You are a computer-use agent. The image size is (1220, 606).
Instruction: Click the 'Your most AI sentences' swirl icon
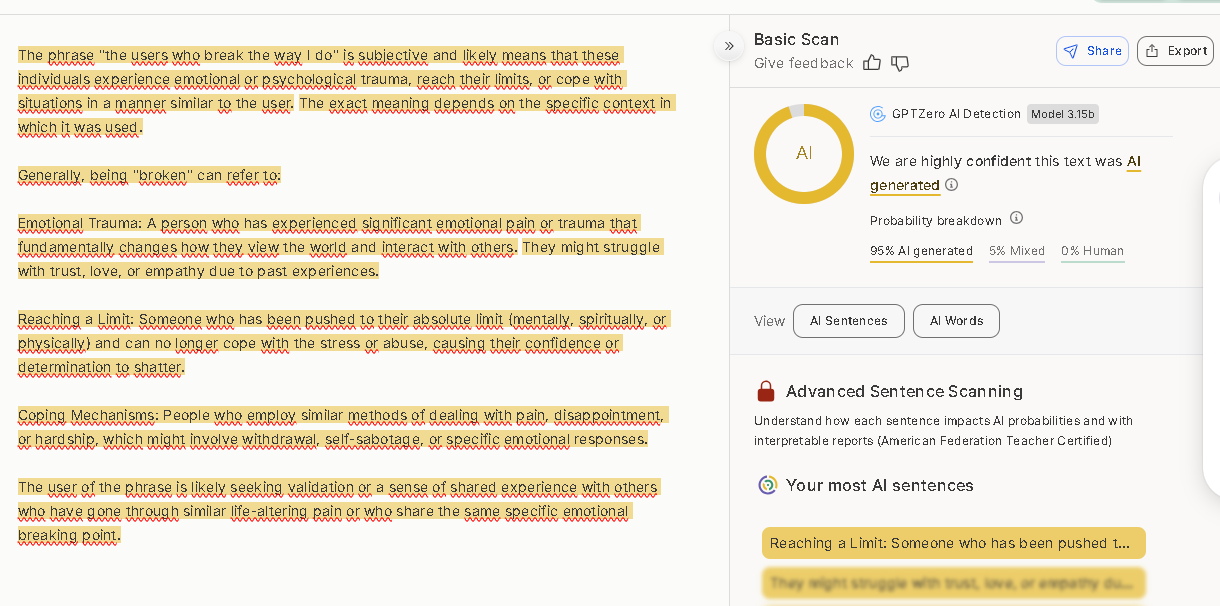[x=767, y=485]
